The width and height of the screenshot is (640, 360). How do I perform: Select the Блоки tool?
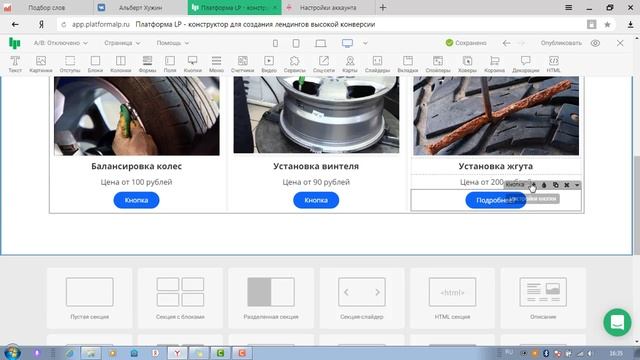pyautogui.click(x=95, y=64)
